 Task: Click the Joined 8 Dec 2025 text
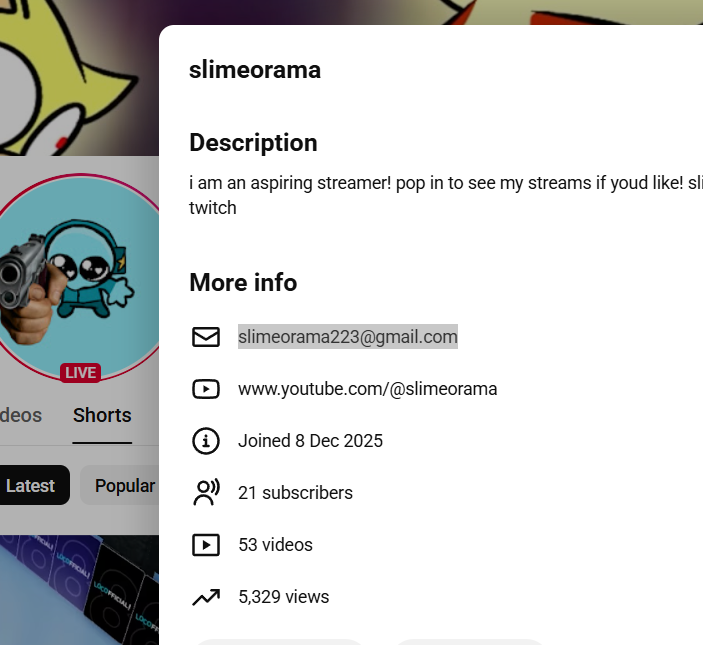pyautogui.click(x=310, y=441)
